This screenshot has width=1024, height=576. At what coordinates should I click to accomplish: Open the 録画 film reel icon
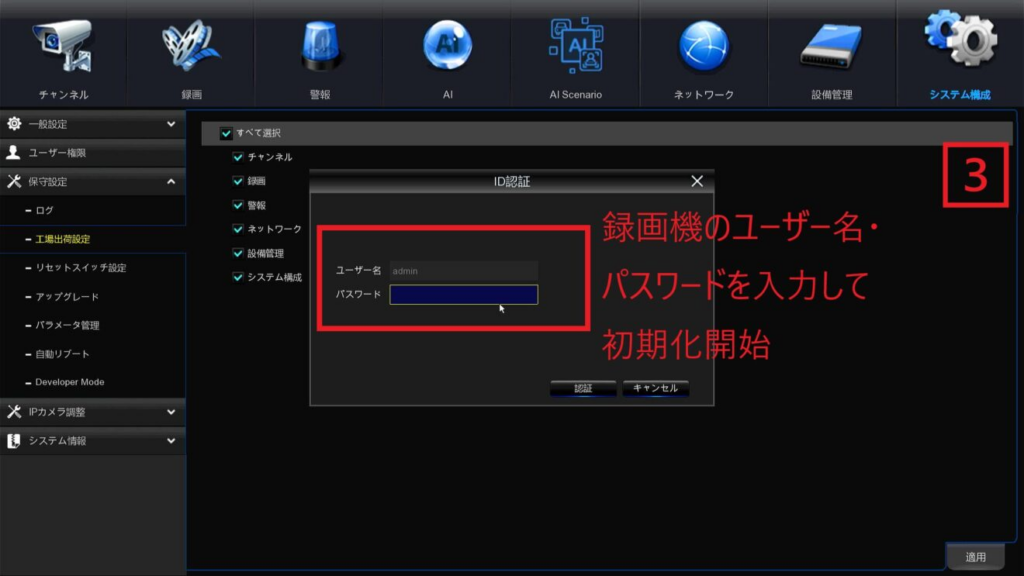pos(191,47)
